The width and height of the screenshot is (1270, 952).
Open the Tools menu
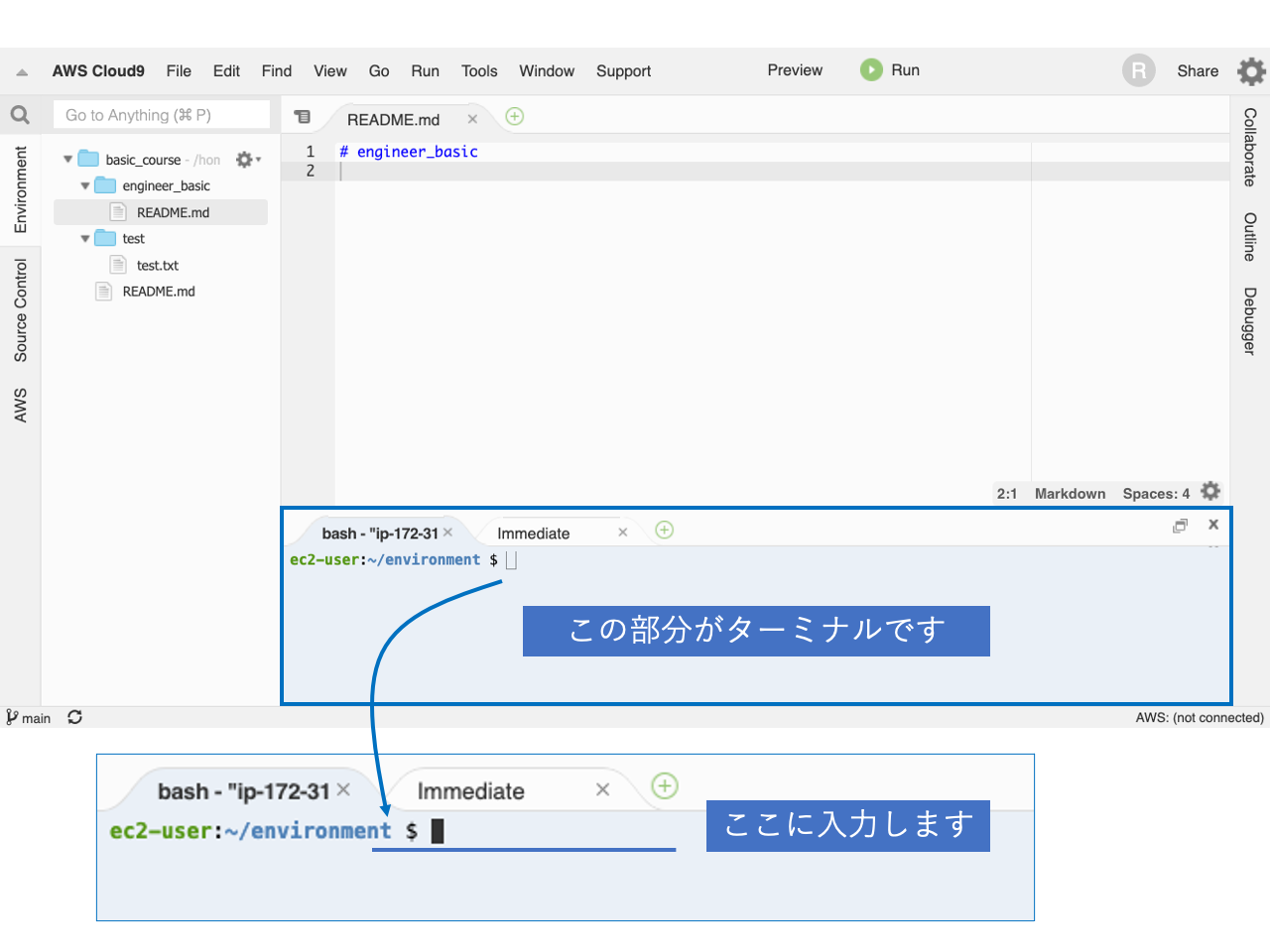(479, 71)
